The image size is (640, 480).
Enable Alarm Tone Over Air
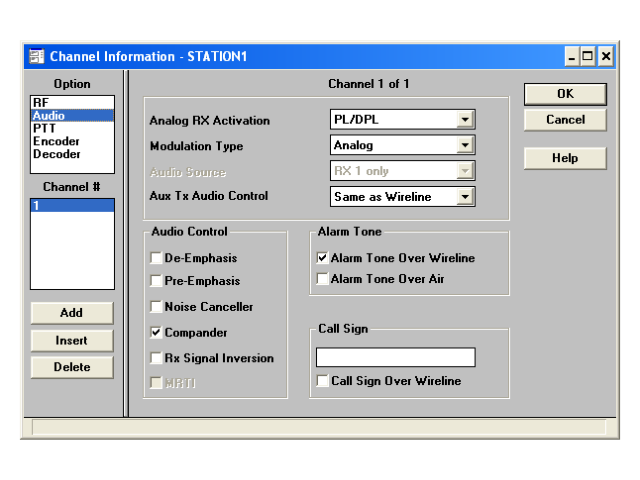coord(322,279)
